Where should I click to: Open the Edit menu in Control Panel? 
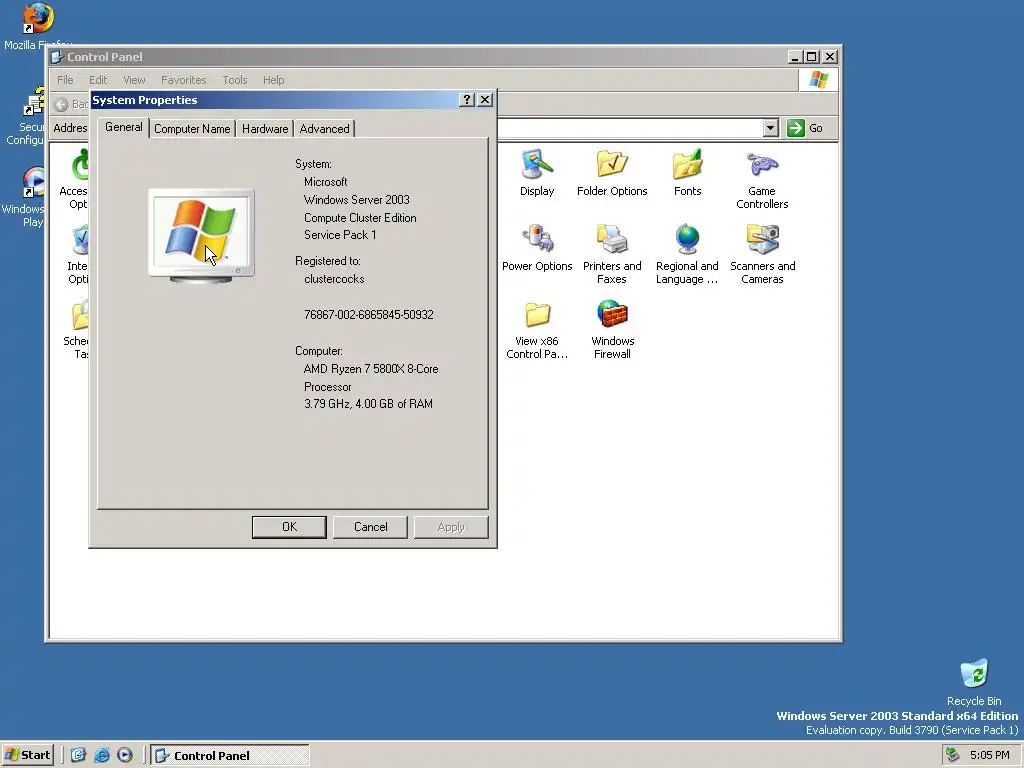[98, 80]
